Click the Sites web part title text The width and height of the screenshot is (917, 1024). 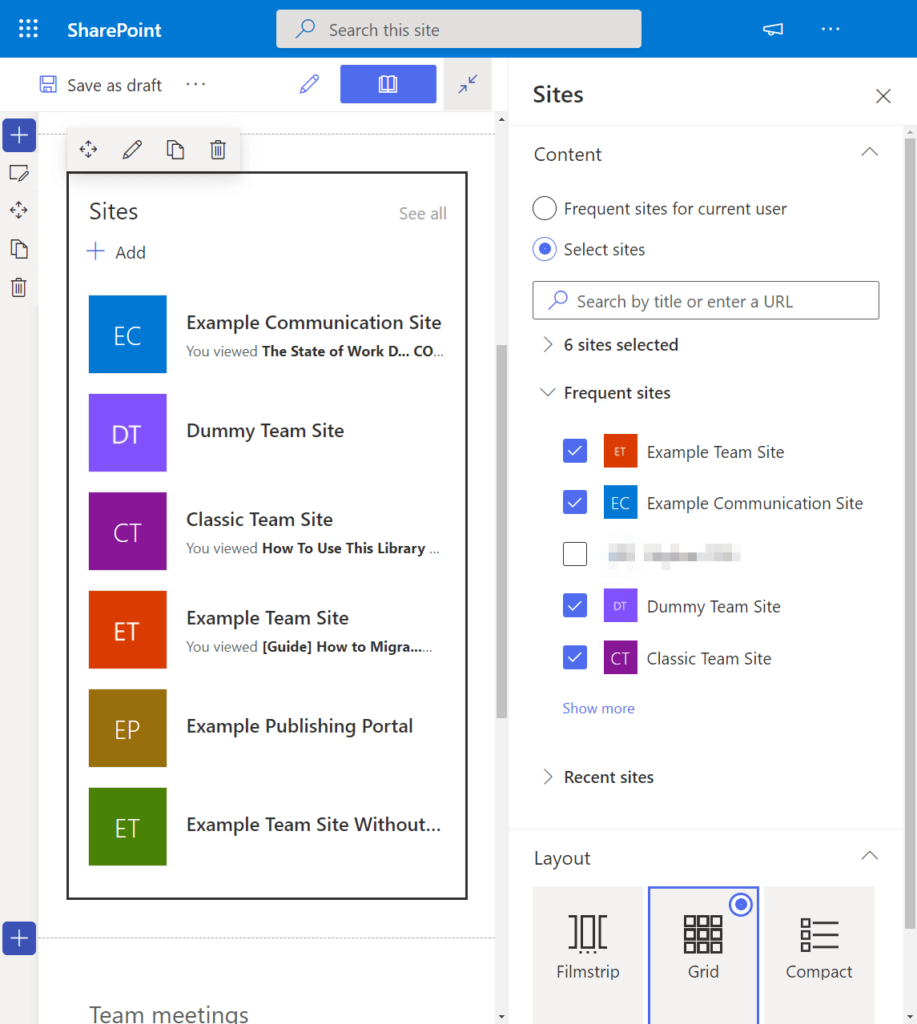(x=114, y=212)
